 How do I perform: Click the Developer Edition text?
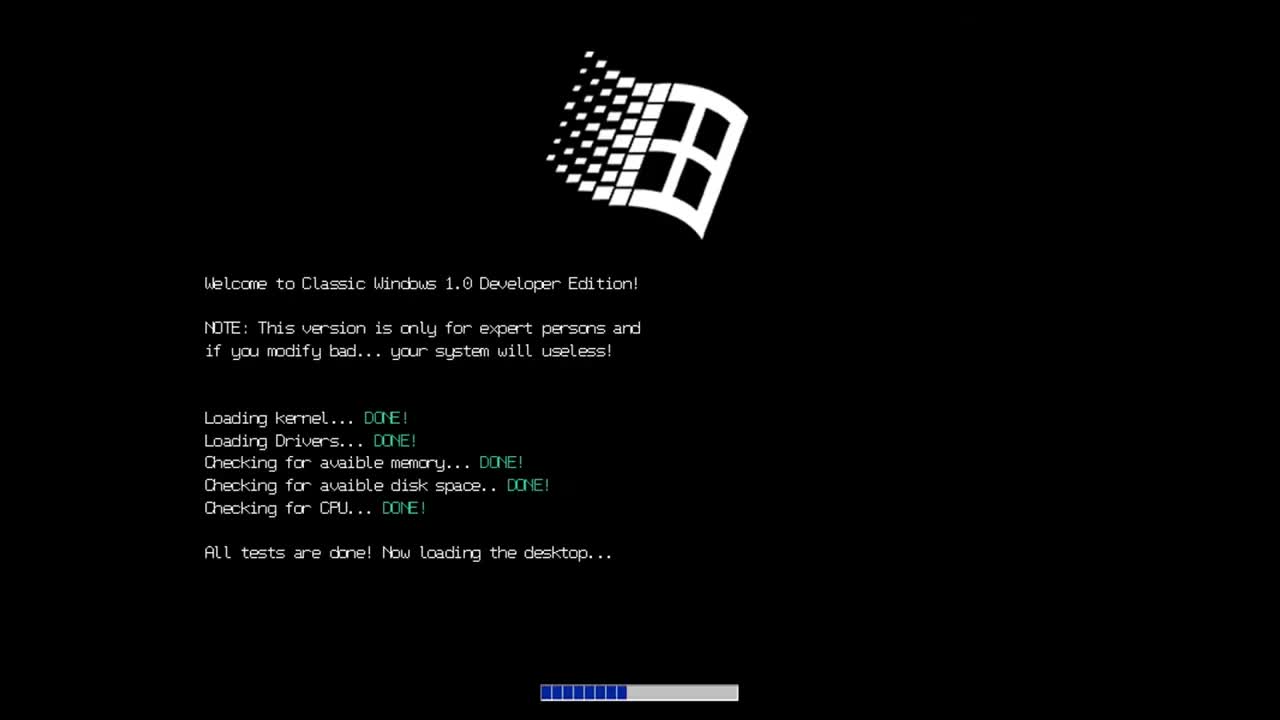[x=559, y=283]
